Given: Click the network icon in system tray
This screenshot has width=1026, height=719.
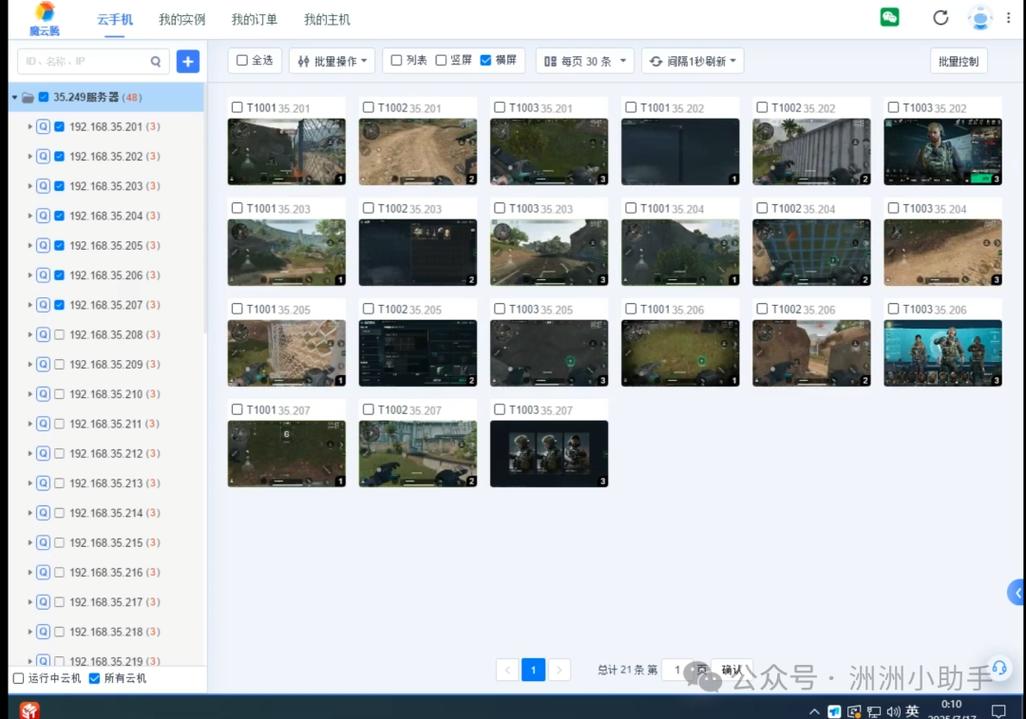Looking at the screenshot, I should 874,712.
